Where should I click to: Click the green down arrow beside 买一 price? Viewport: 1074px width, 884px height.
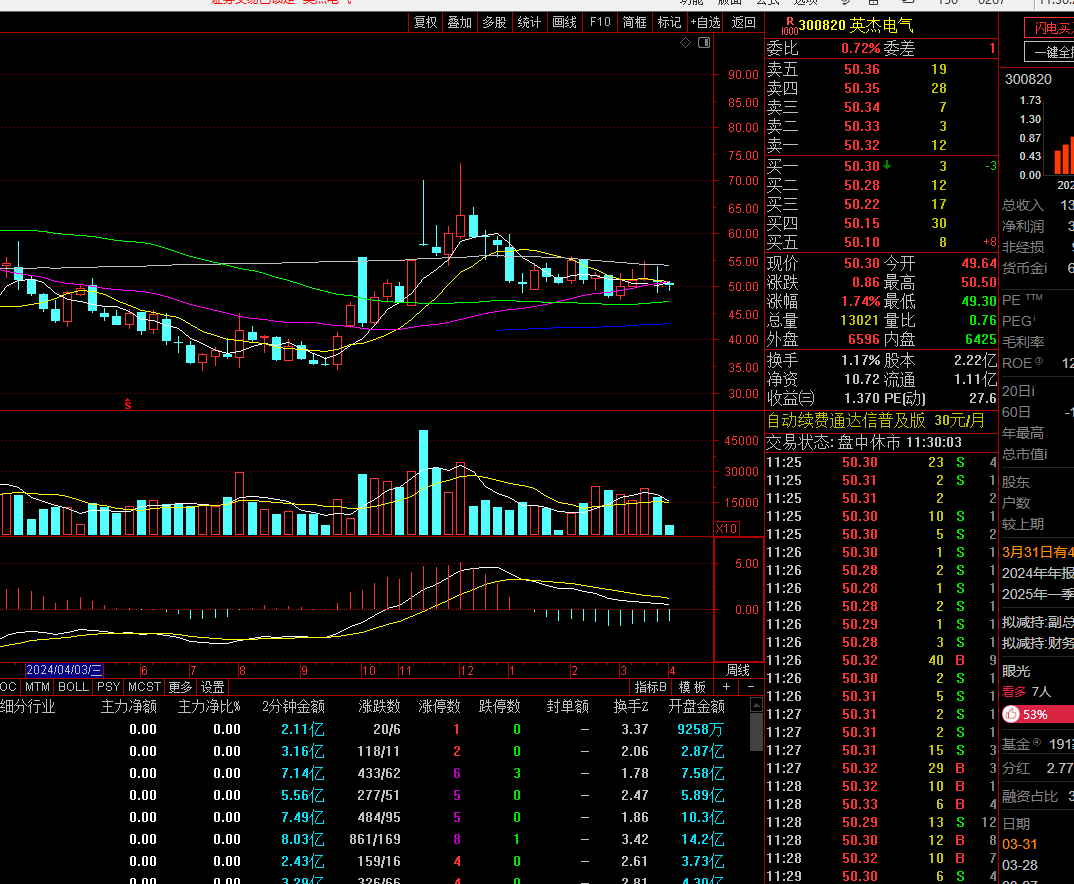point(887,165)
